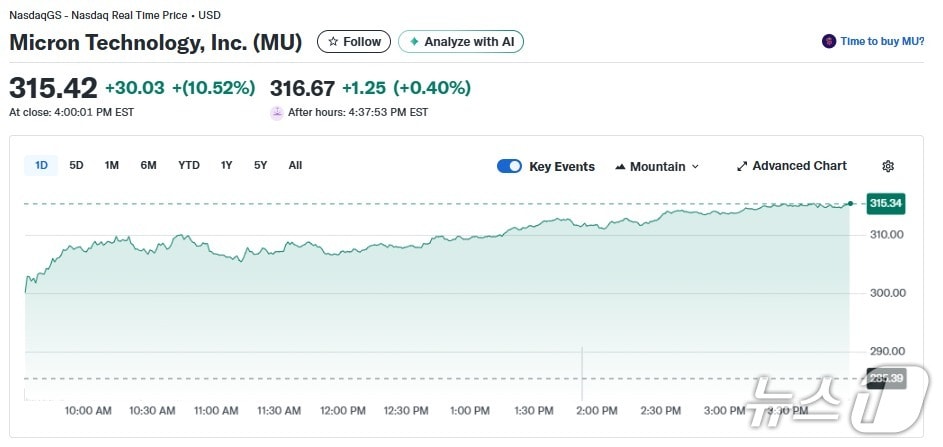943x447 pixels.
Task: Toggle the Key Events switch
Action: coord(509,167)
